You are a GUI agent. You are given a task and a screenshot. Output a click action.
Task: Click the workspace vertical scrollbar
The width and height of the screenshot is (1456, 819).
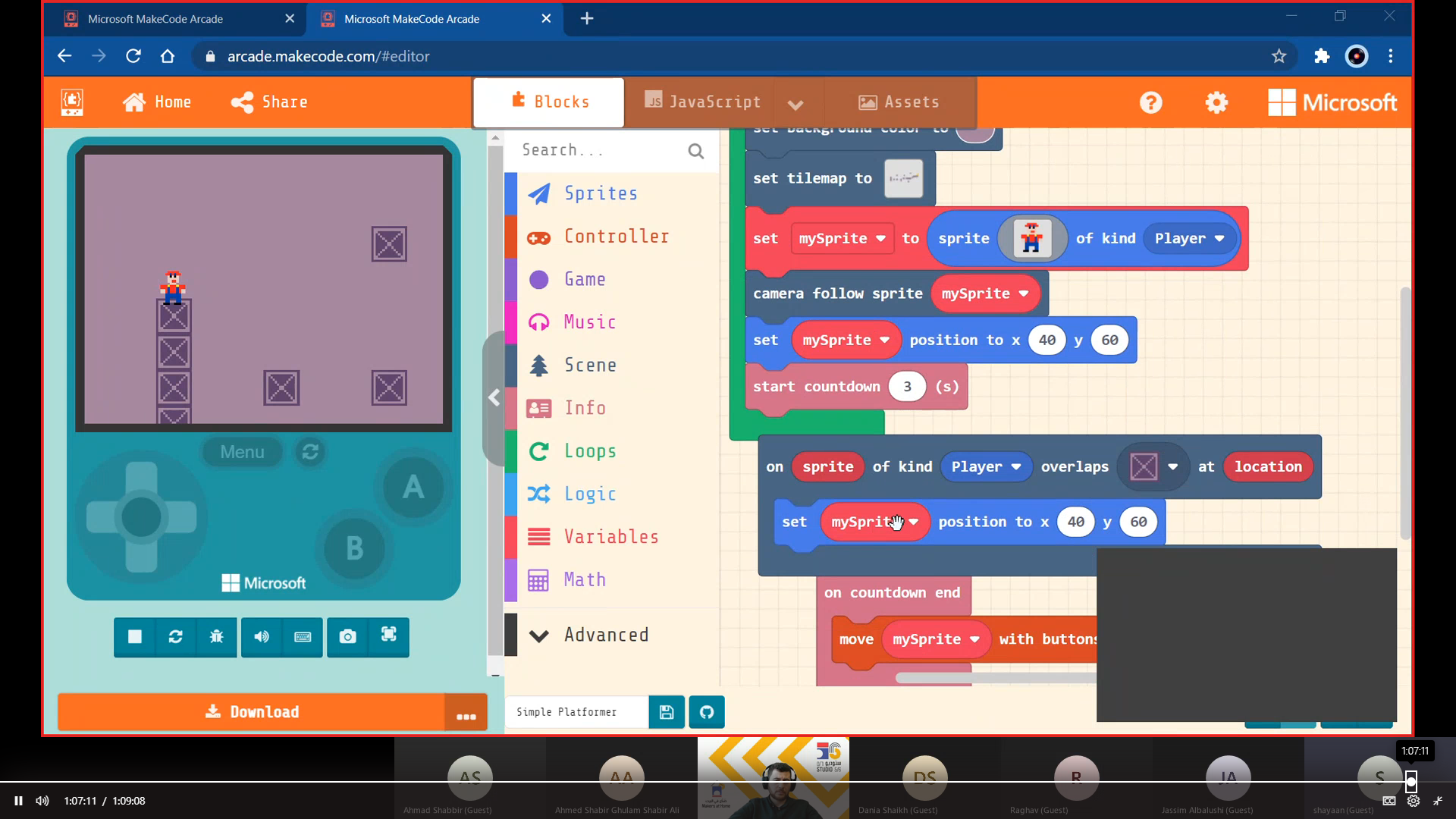point(1405,413)
